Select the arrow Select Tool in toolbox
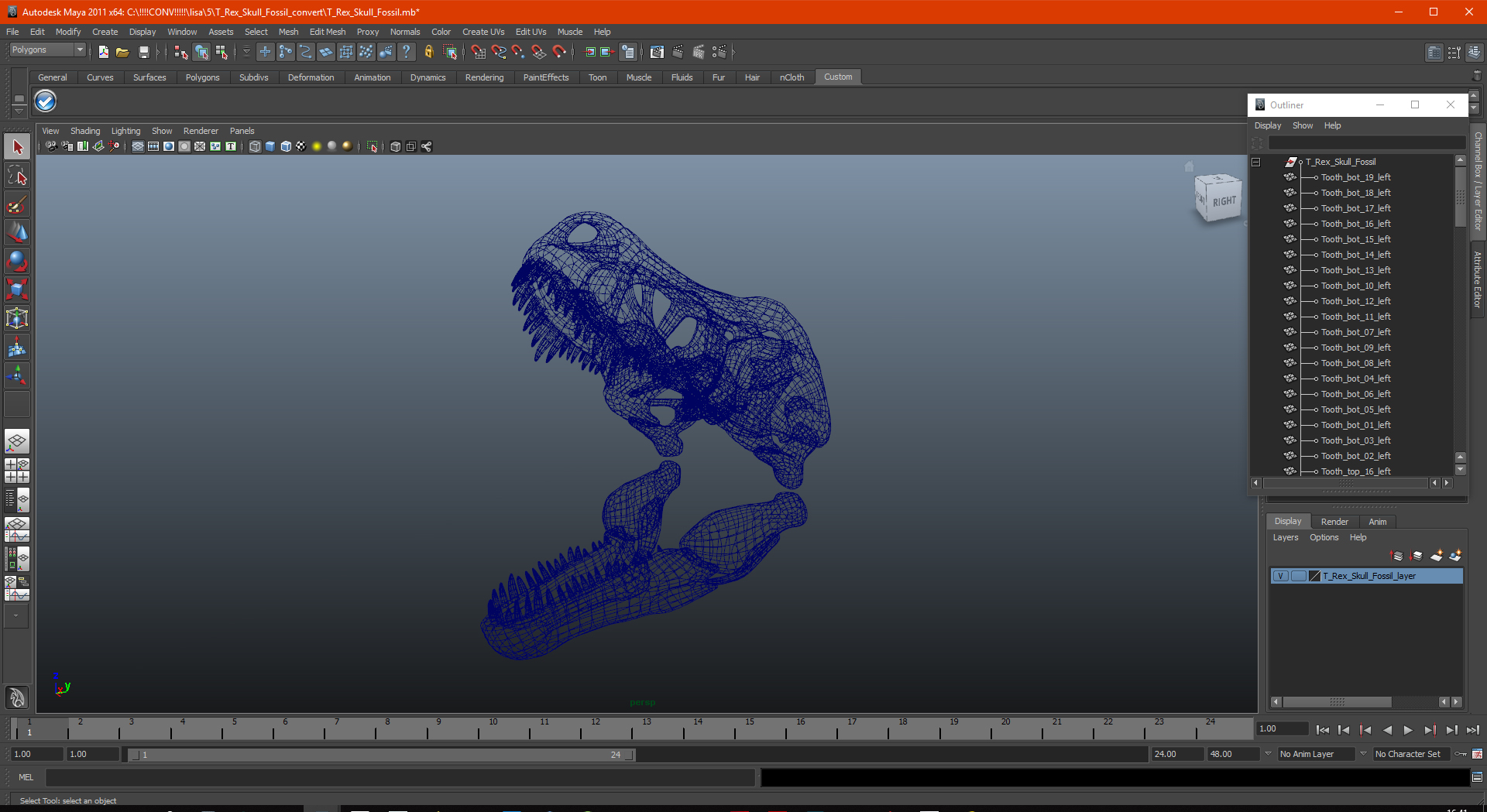Viewport: 1487px width, 812px height. coord(17,147)
